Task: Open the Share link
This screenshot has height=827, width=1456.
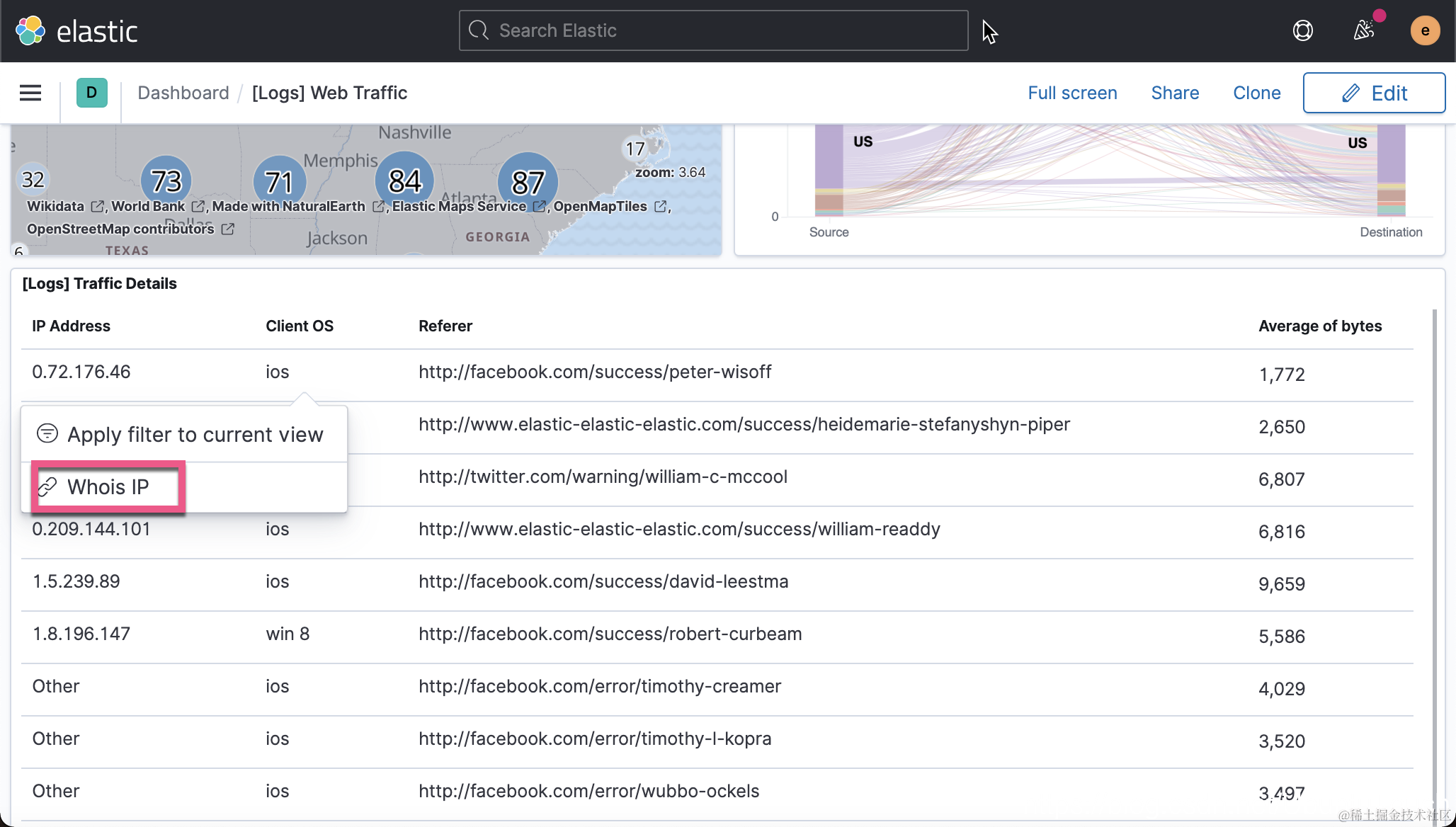Action: point(1174,93)
